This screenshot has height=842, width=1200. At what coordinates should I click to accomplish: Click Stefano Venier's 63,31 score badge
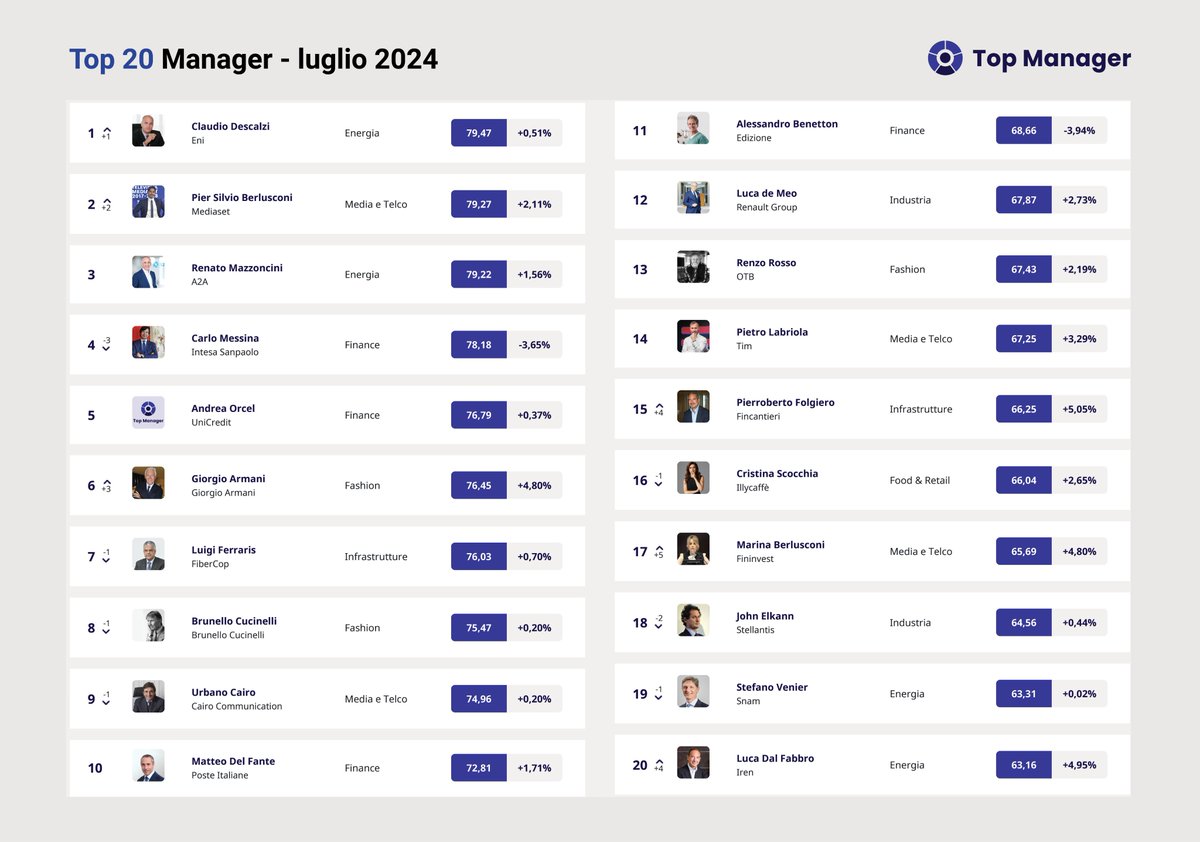[x=1023, y=693]
